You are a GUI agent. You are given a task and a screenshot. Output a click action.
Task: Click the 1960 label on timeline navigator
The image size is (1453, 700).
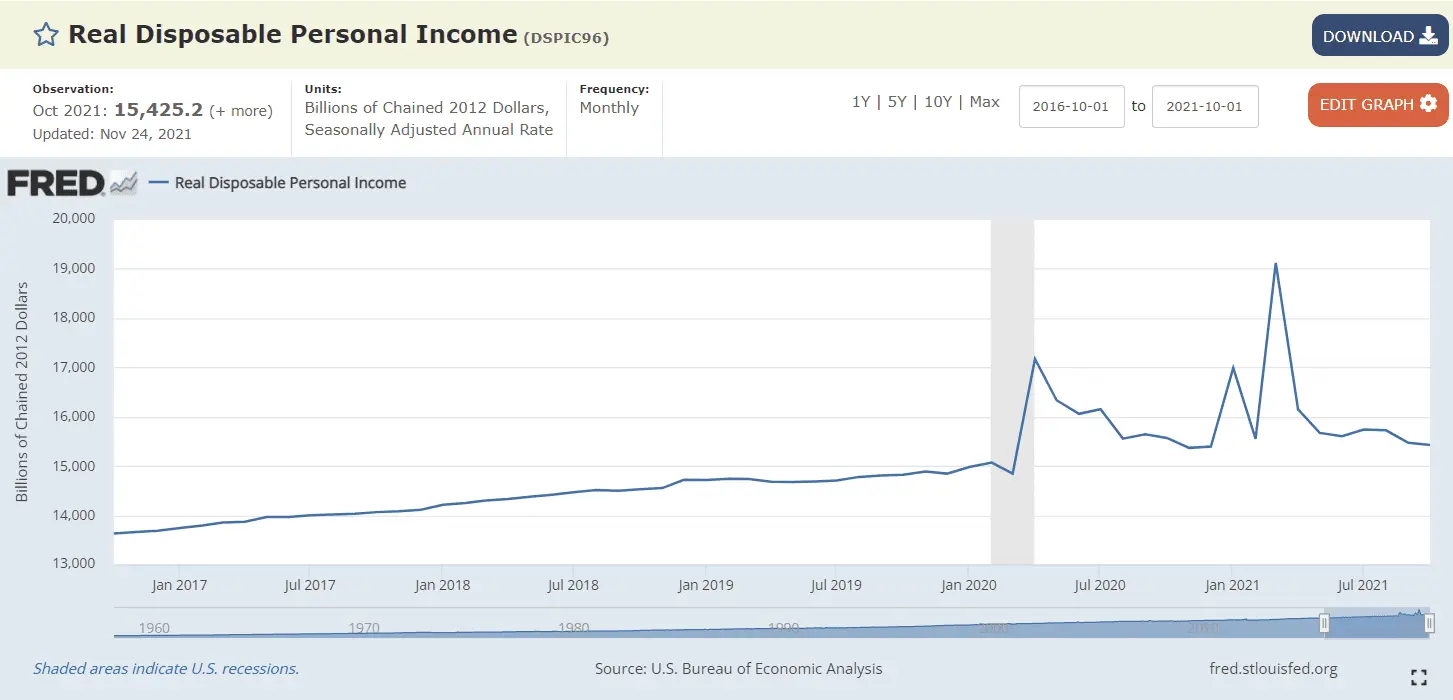coord(154,628)
